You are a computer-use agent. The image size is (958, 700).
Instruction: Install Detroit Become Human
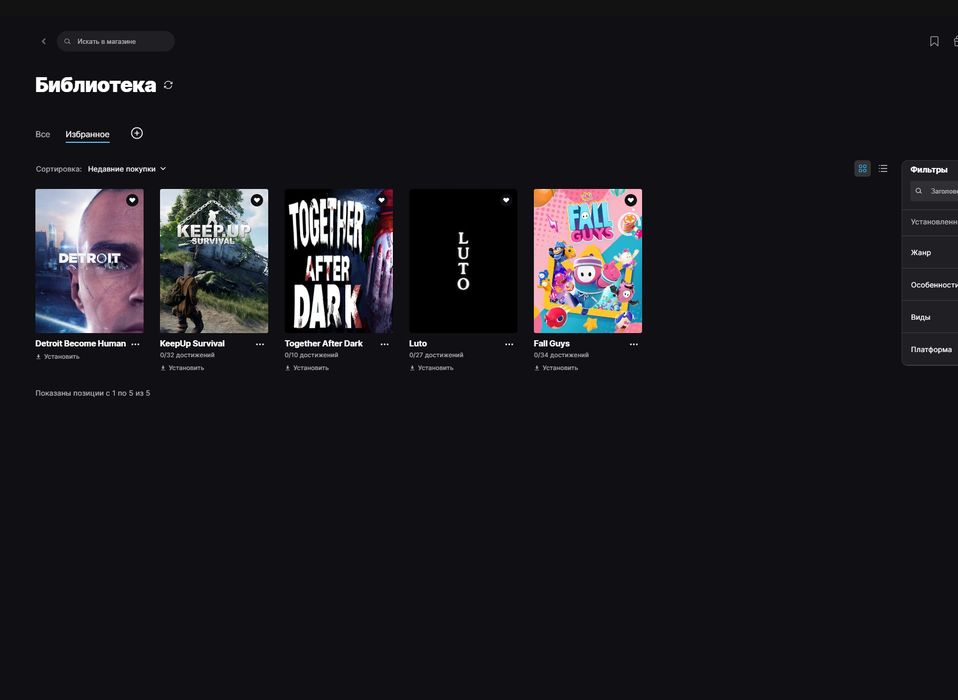[58, 357]
